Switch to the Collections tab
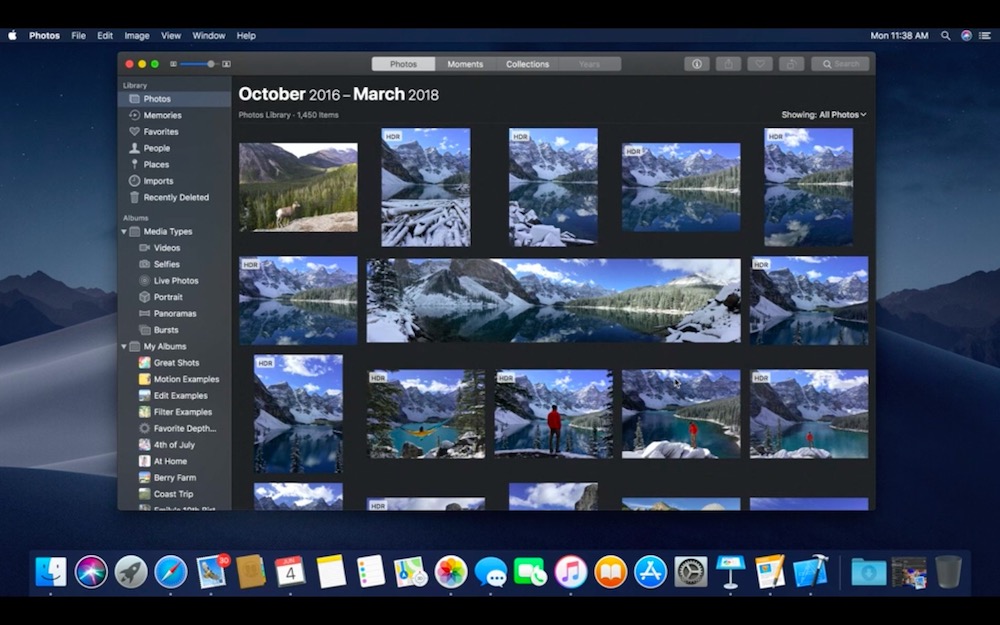1000x625 pixels. click(527, 64)
